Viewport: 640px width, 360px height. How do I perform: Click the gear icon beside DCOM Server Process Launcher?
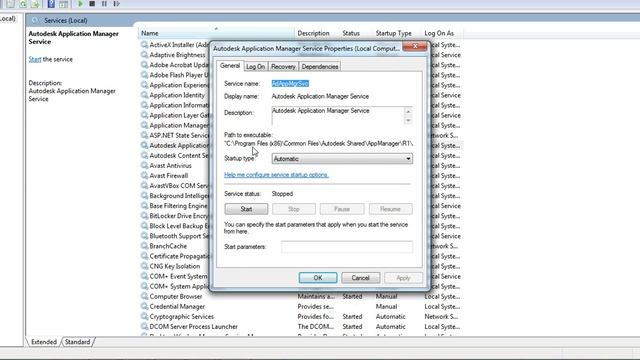[144, 327]
